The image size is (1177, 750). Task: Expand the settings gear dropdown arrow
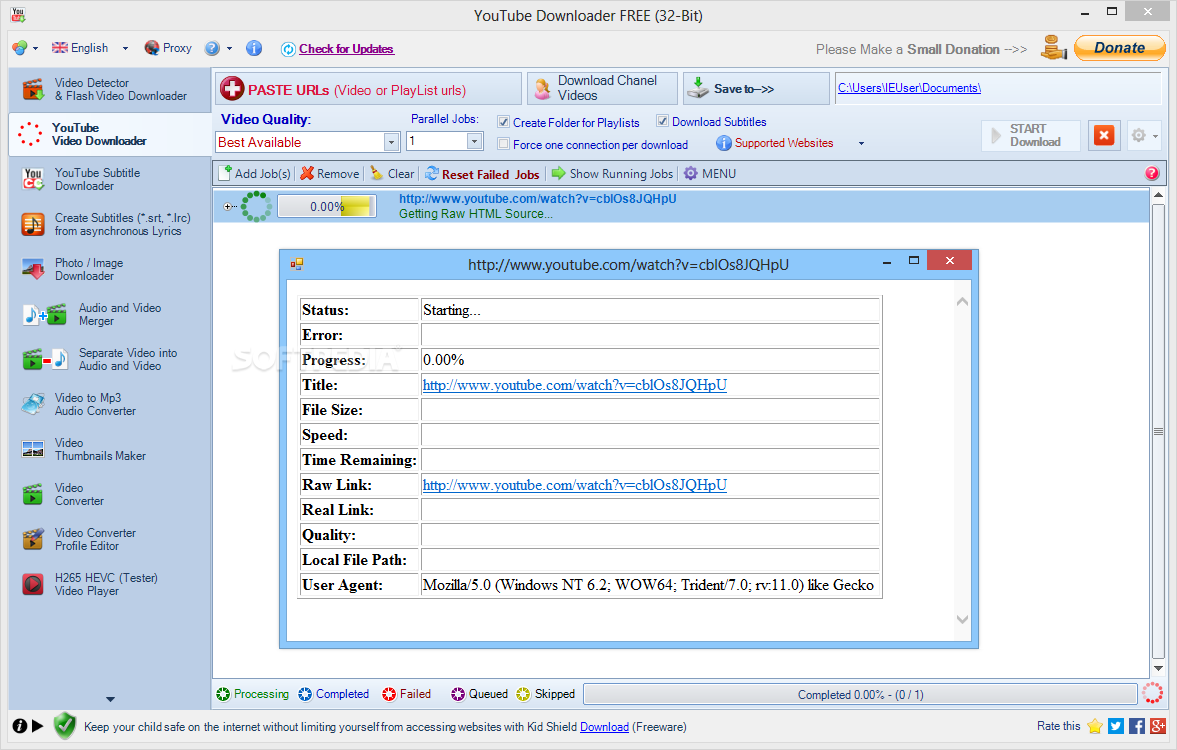point(1155,137)
